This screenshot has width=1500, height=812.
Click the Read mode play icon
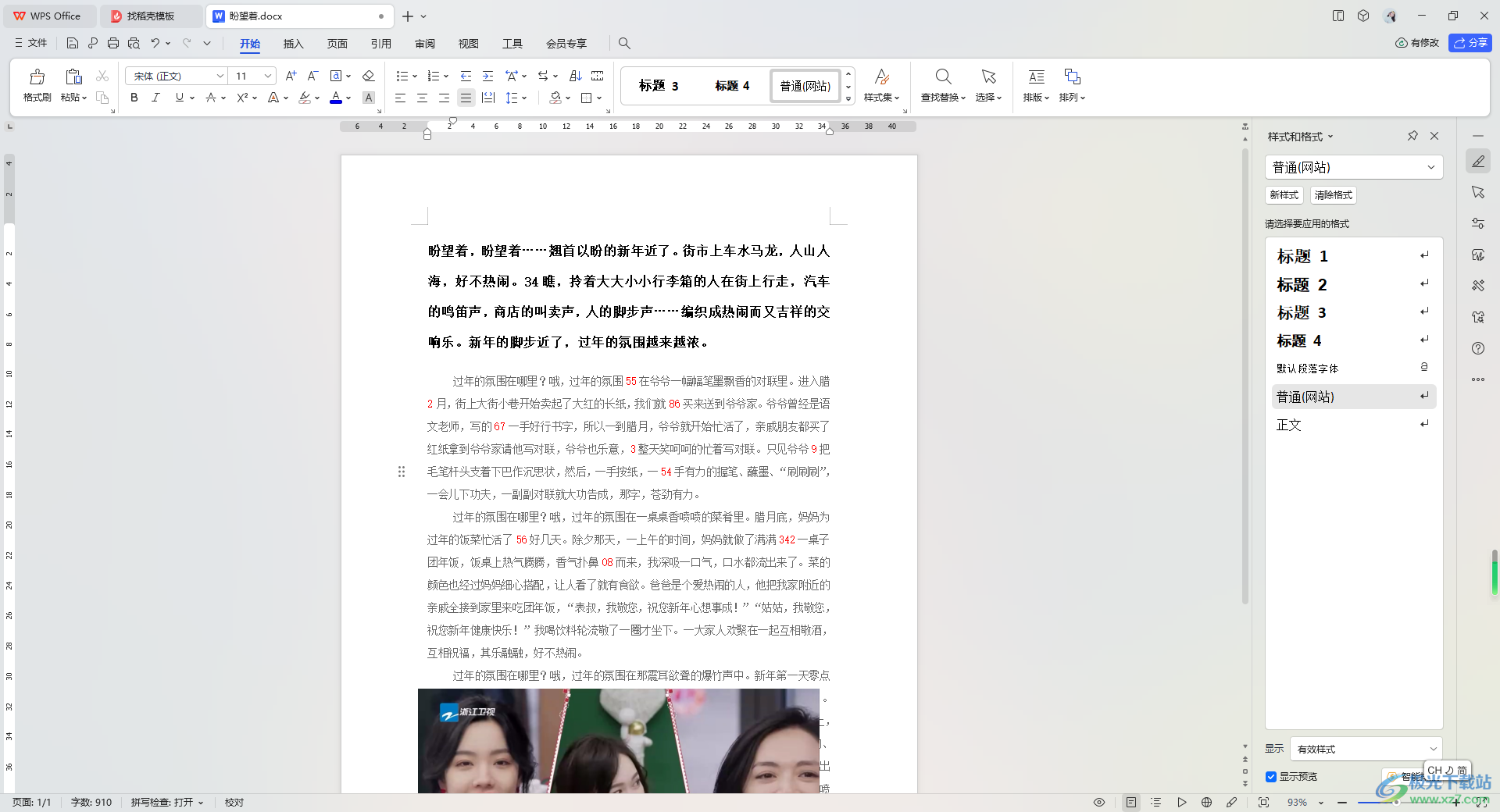coord(1182,802)
